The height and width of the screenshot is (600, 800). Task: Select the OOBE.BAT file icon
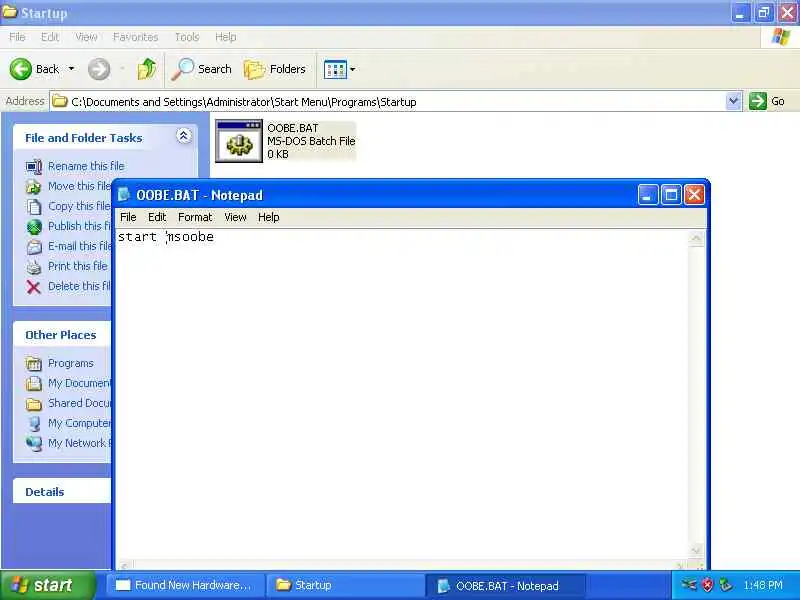point(239,141)
